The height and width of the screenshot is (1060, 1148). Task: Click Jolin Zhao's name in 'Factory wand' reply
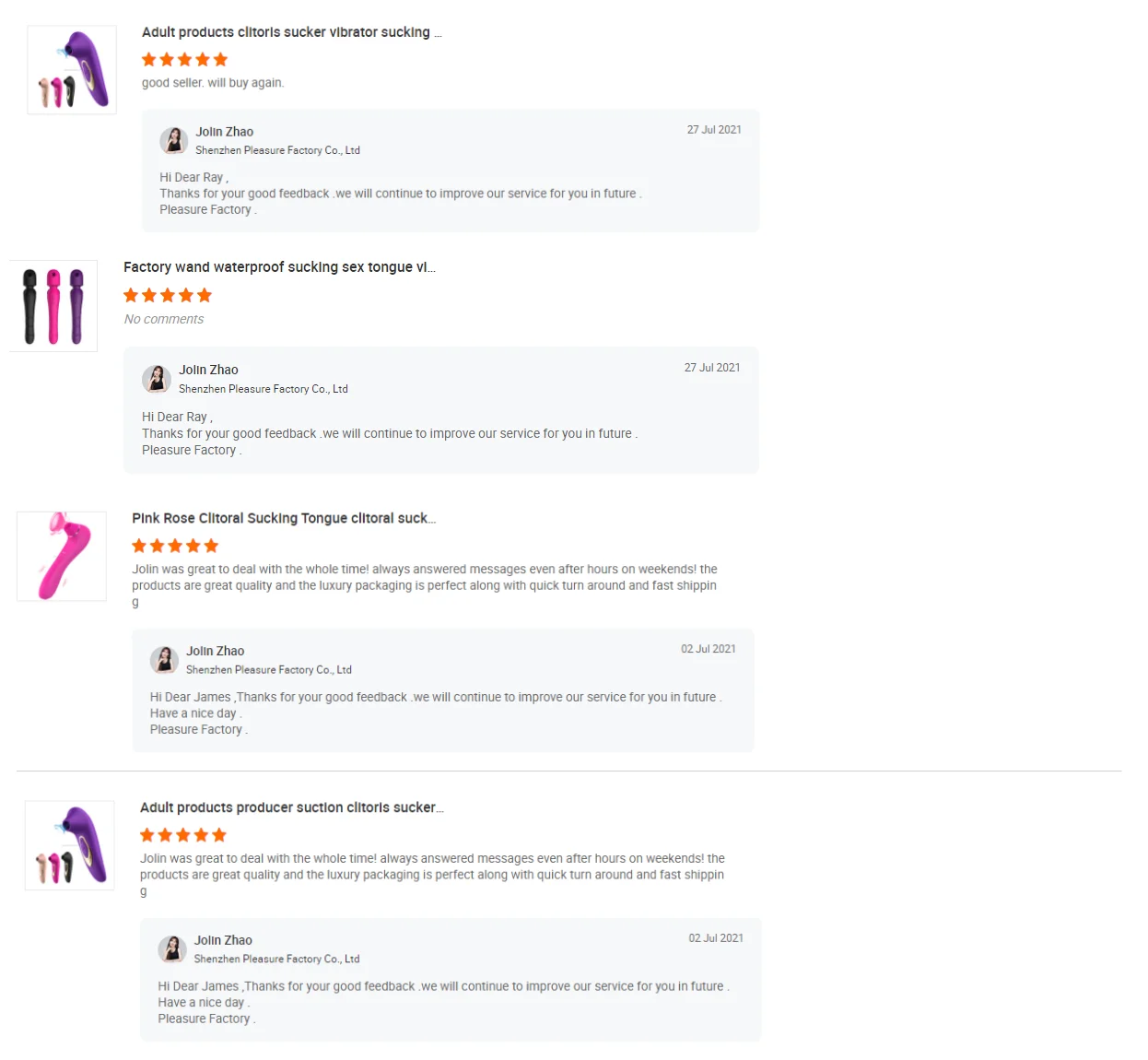(208, 371)
